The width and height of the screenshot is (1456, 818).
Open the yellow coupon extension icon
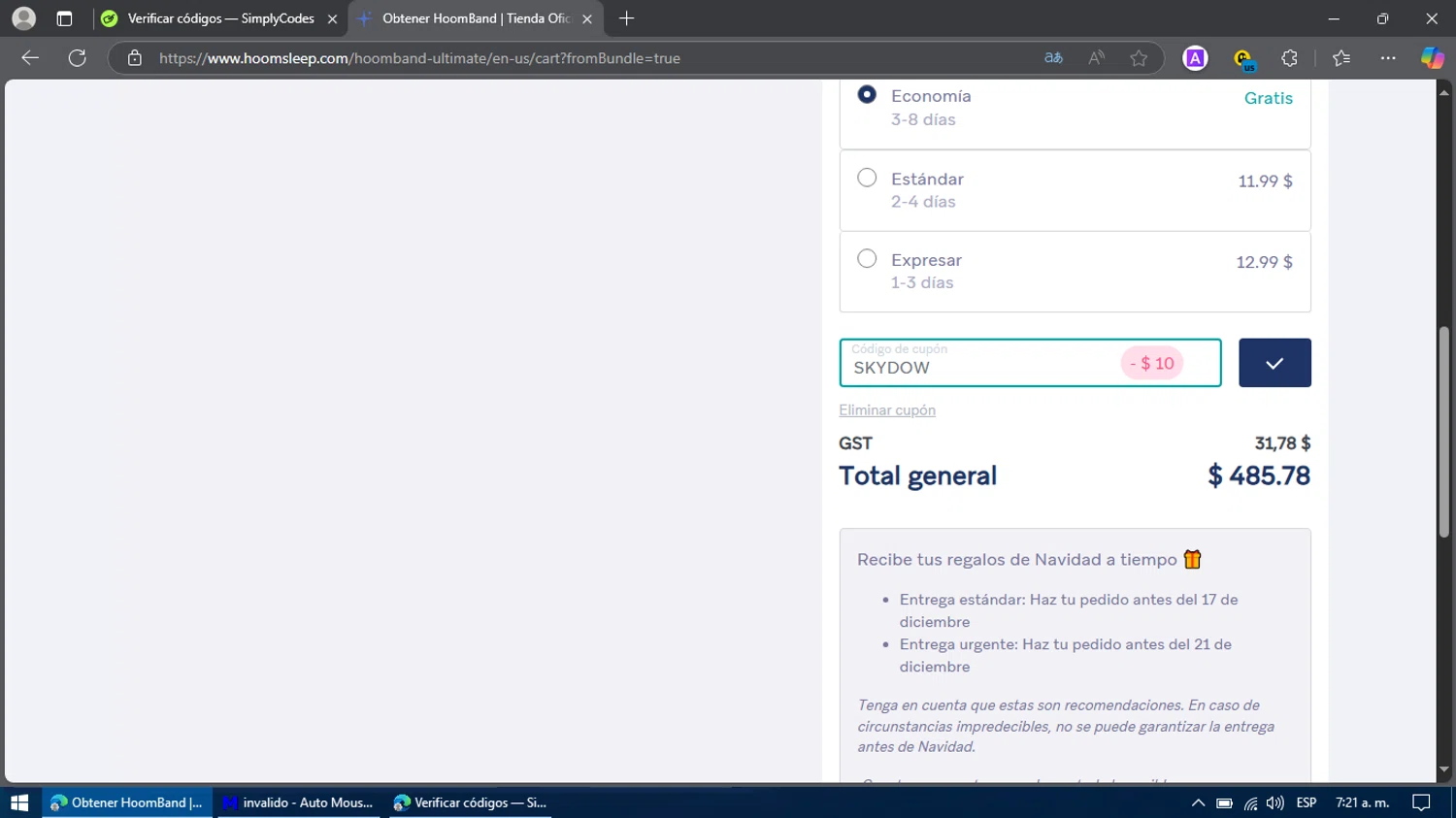1242,59
